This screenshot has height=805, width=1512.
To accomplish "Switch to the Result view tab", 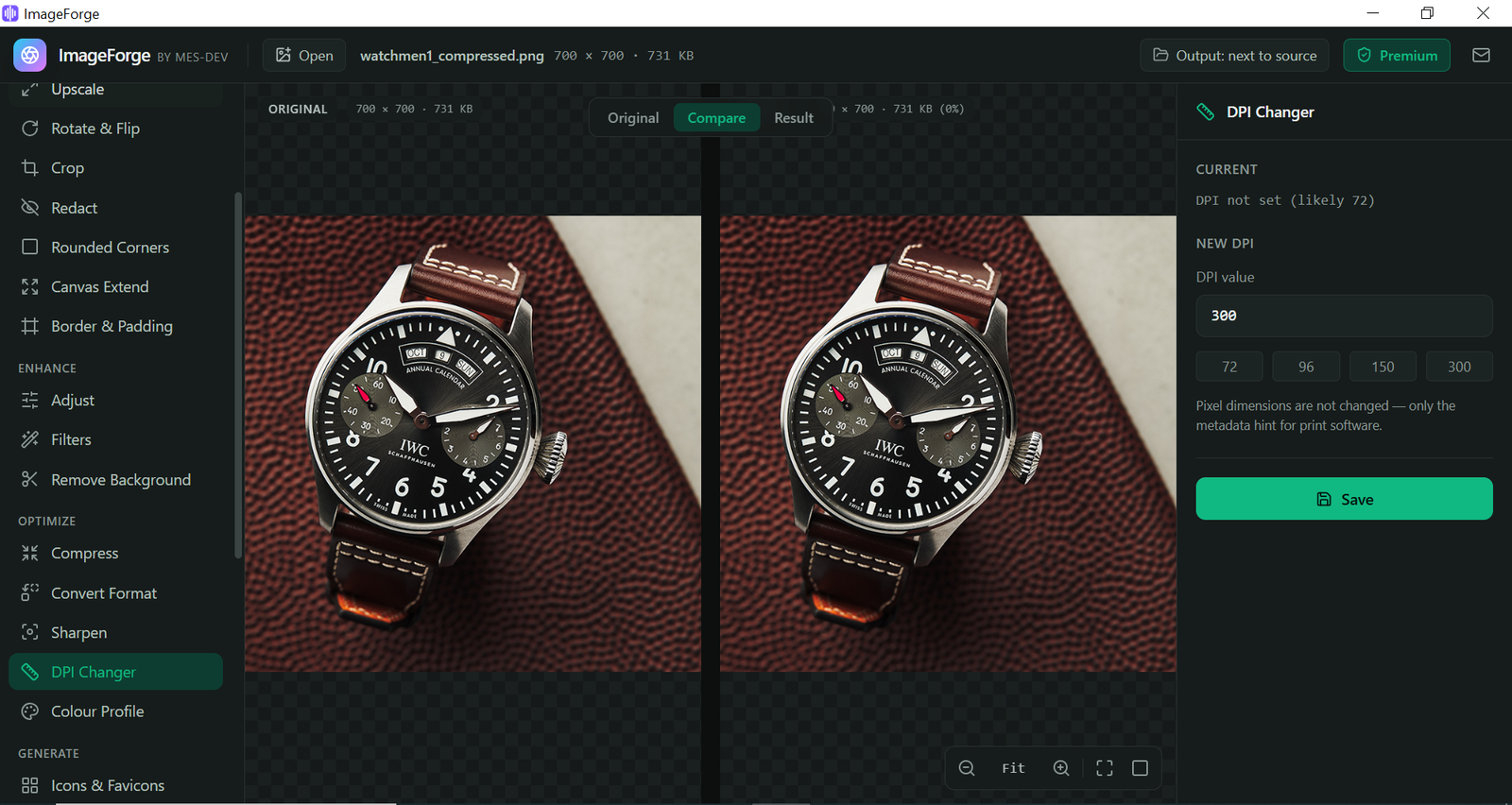I will click(x=794, y=118).
